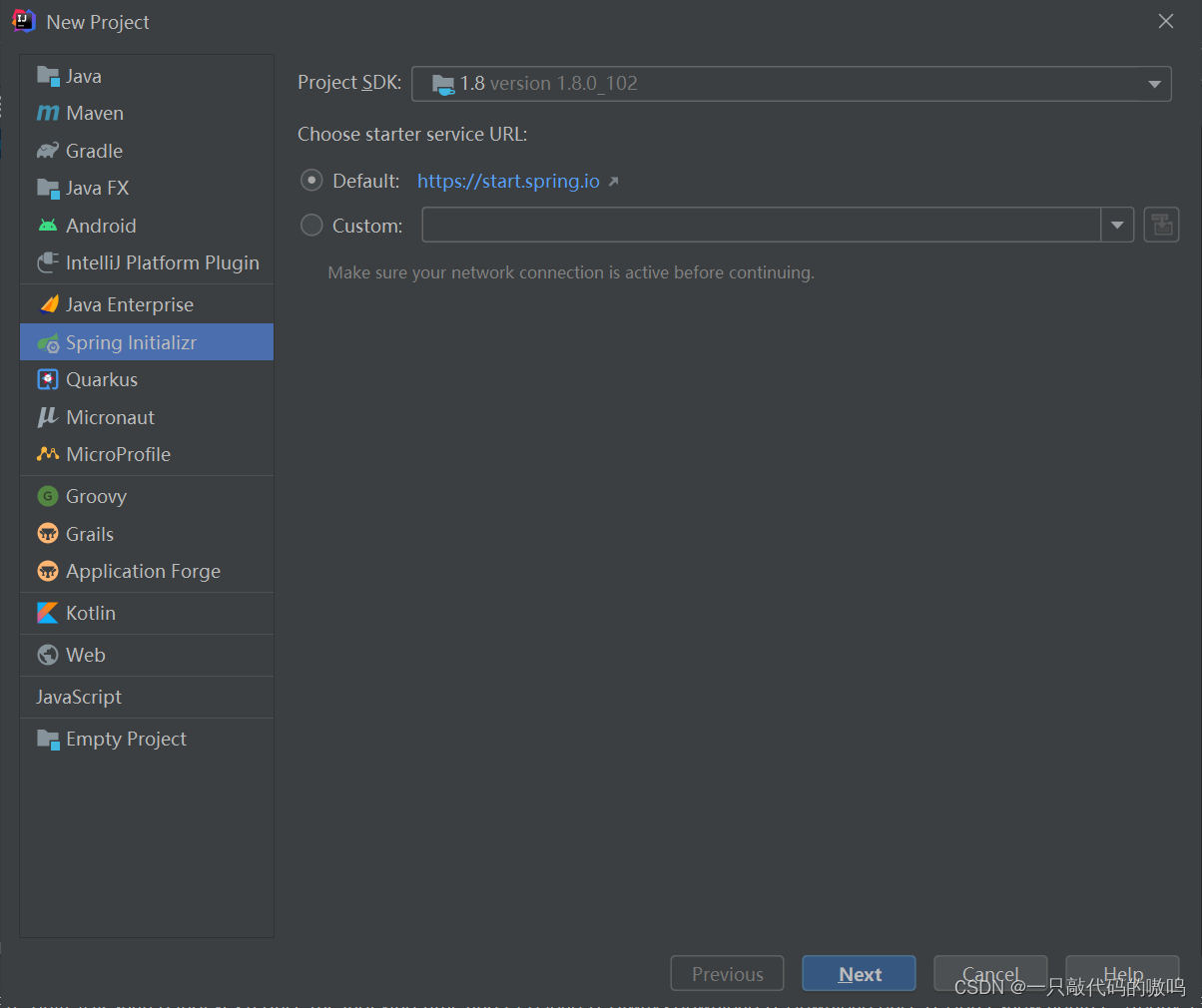Image resolution: width=1202 pixels, height=1008 pixels.
Task: Click the Next button
Action: pos(859,973)
